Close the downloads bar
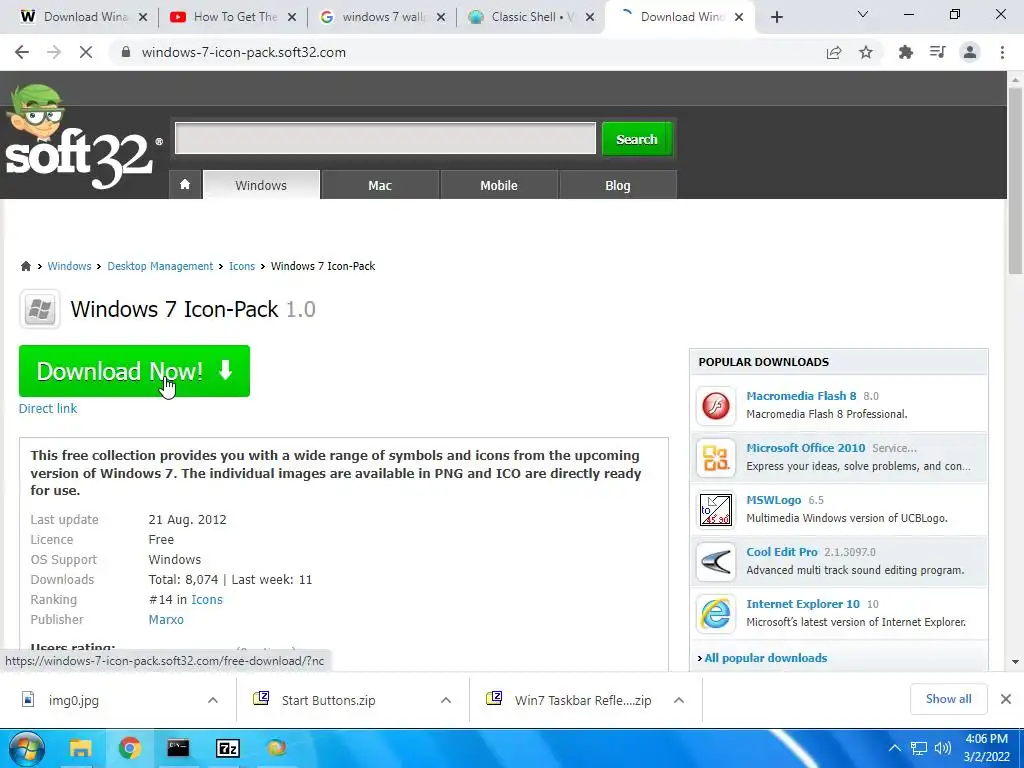Viewport: 1024px width, 768px height. coord(1006,699)
